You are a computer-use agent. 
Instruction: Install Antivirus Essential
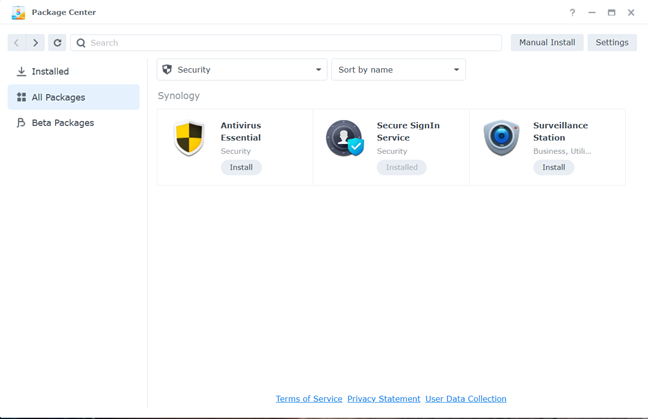coord(241,167)
